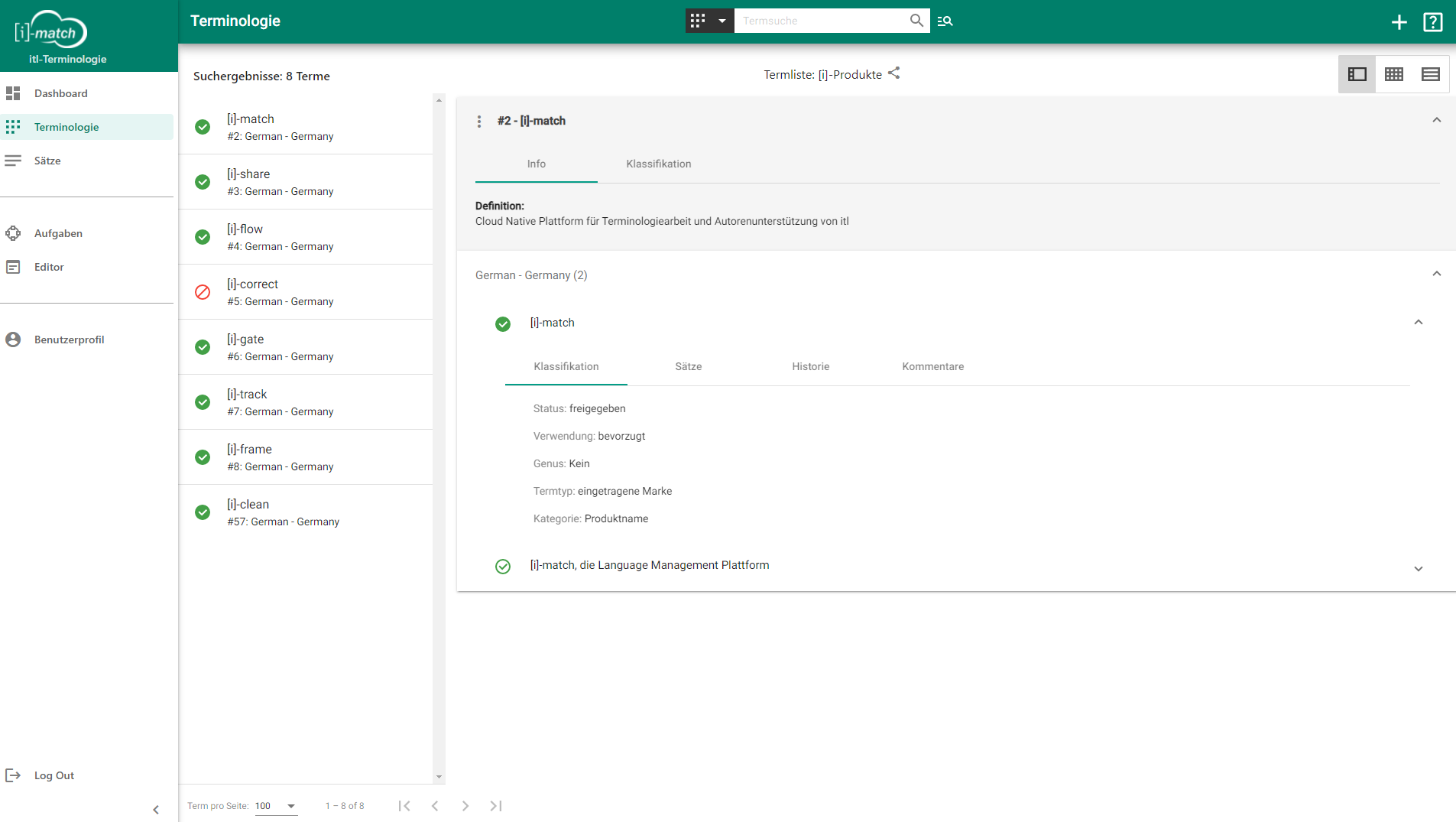
Task: Select [i]-gate in the results list
Action: click(306, 347)
